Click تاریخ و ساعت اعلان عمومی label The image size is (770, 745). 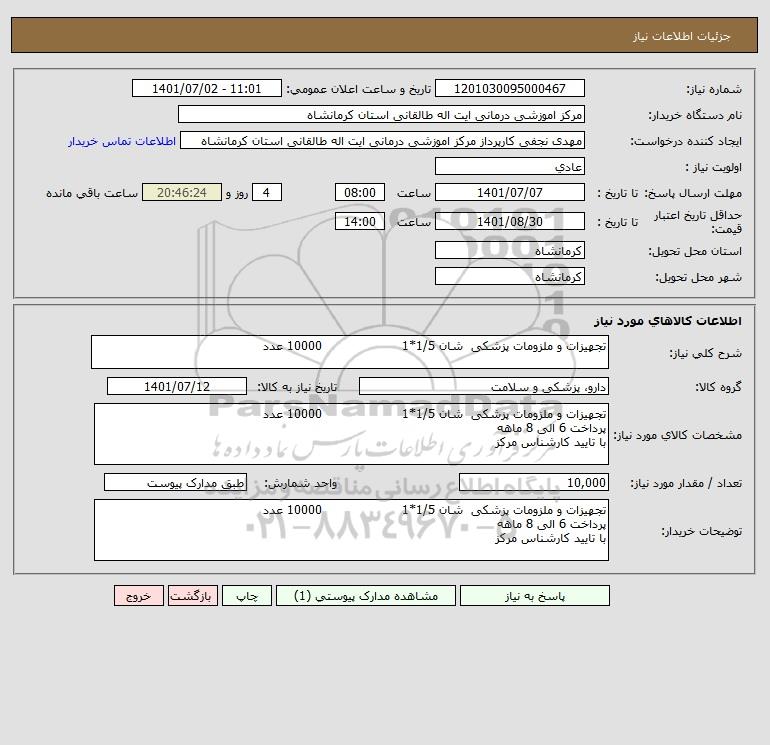click(x=359, y=89)
